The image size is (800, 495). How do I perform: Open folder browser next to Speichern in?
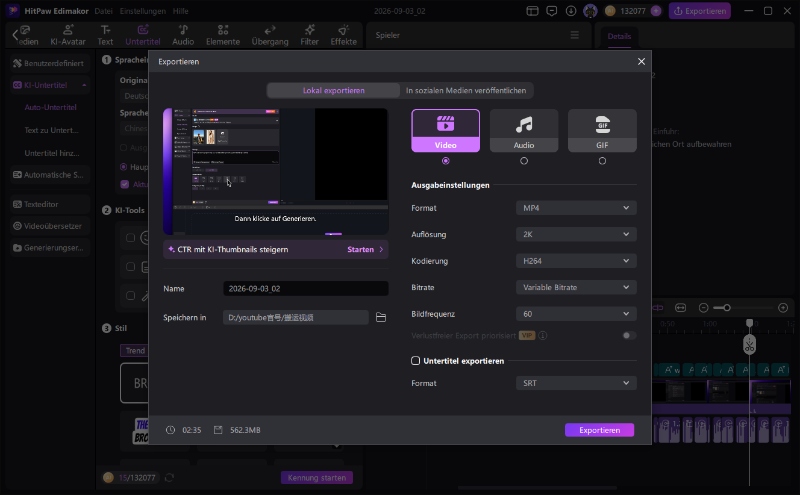[x=381, y=317]
